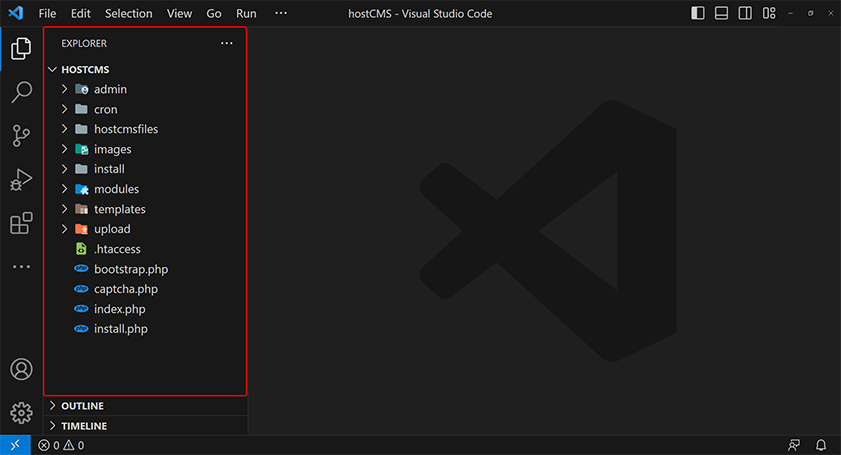This screenshot has width=841, height=455.
Task: Click the feedback icon in status bar
Action: click(x=794, y=445)
